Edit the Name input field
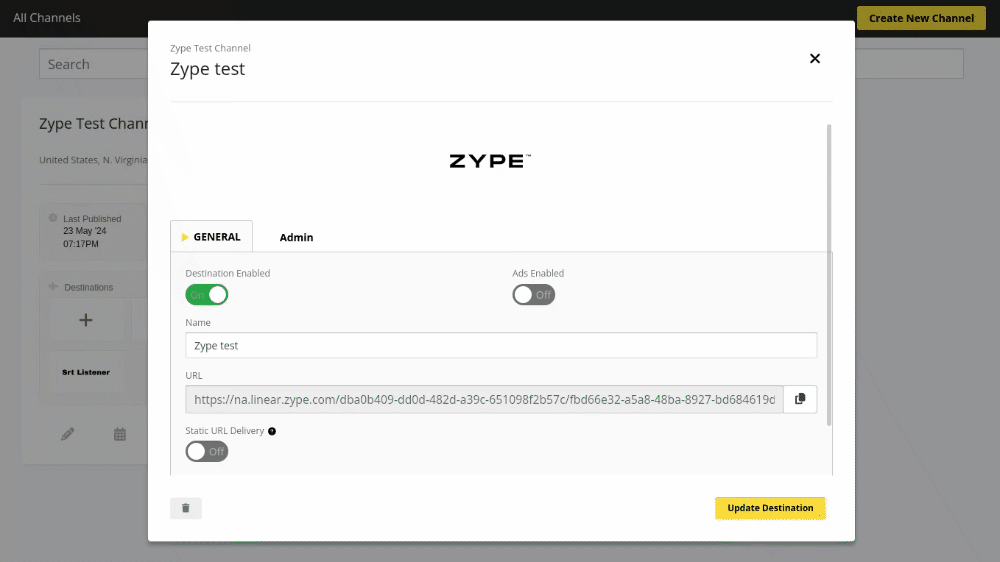This screenshot has height=562, width=1000. click(501, 345)
